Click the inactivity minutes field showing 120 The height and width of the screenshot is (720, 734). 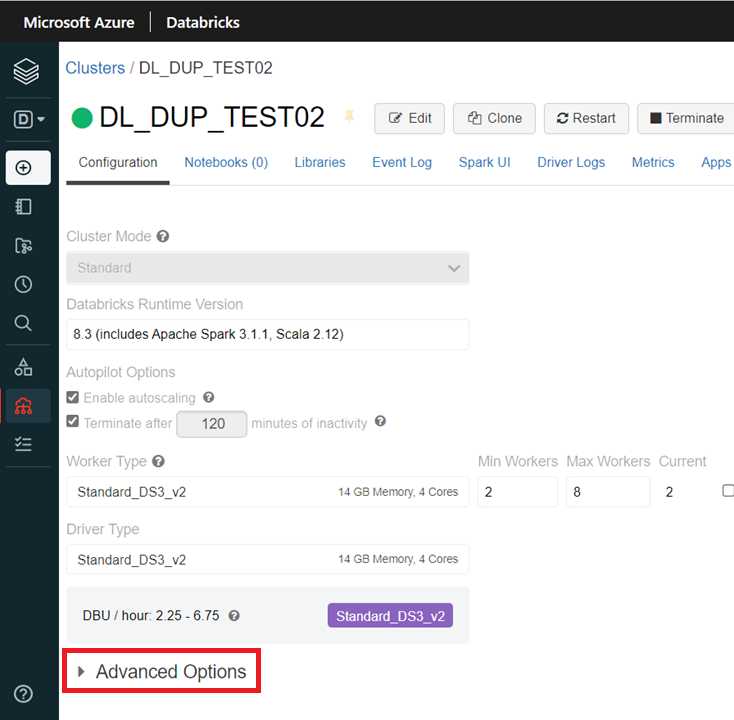pyautogui.click(x=212, y=424)
